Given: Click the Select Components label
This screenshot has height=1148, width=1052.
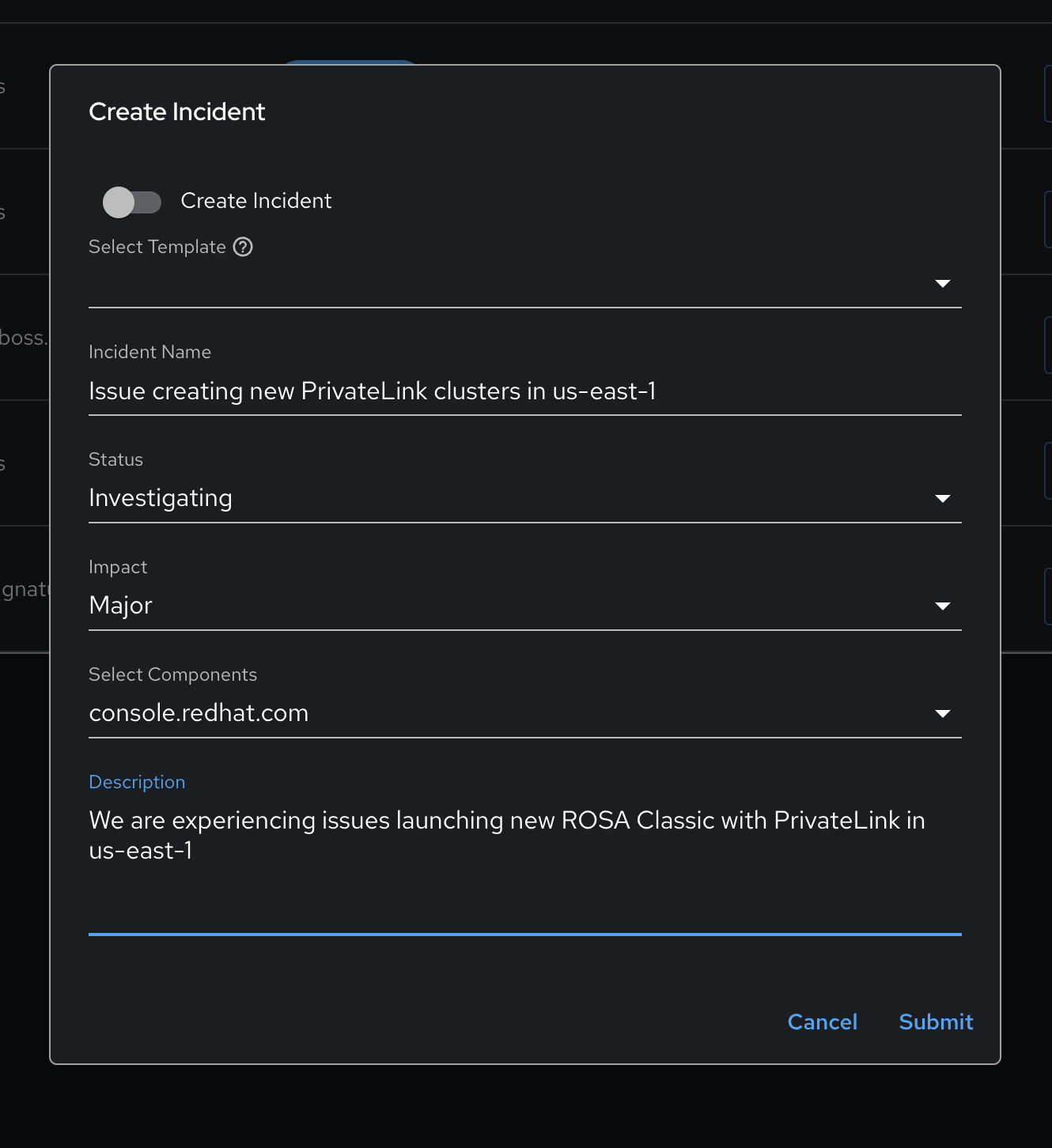Looking at the screenshot, I should tap(172, 674).
